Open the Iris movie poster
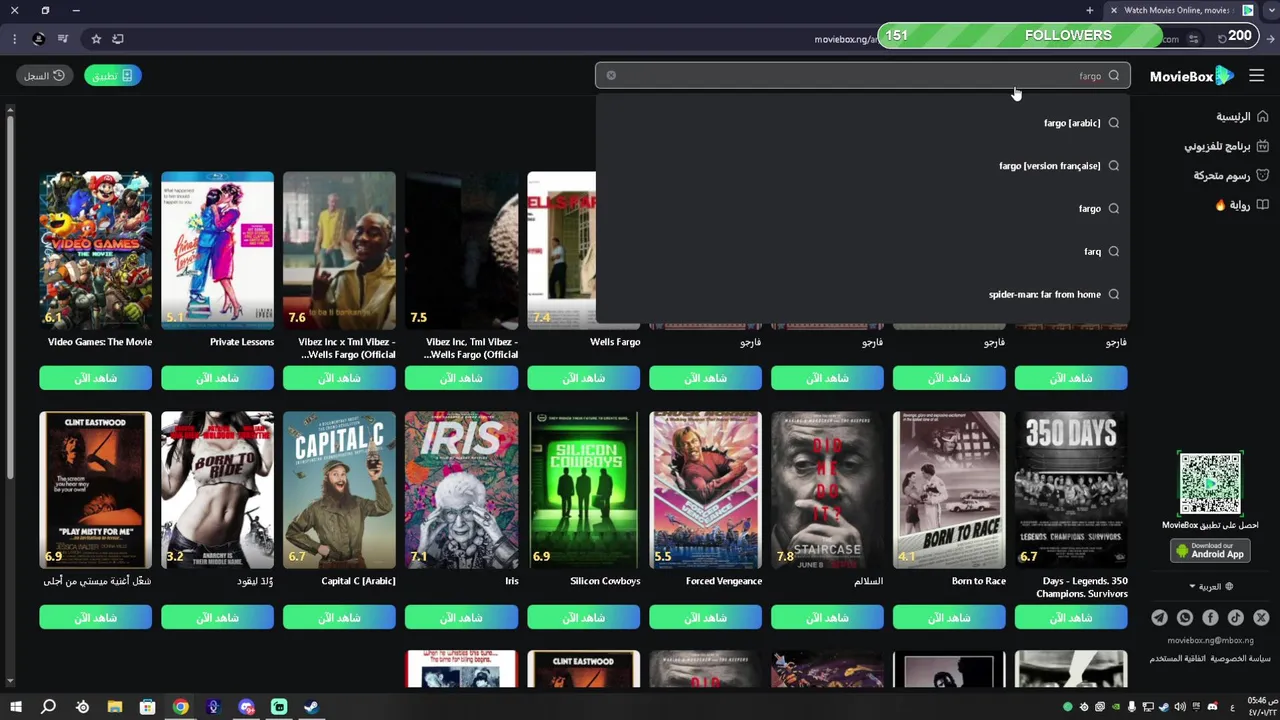 461,490
